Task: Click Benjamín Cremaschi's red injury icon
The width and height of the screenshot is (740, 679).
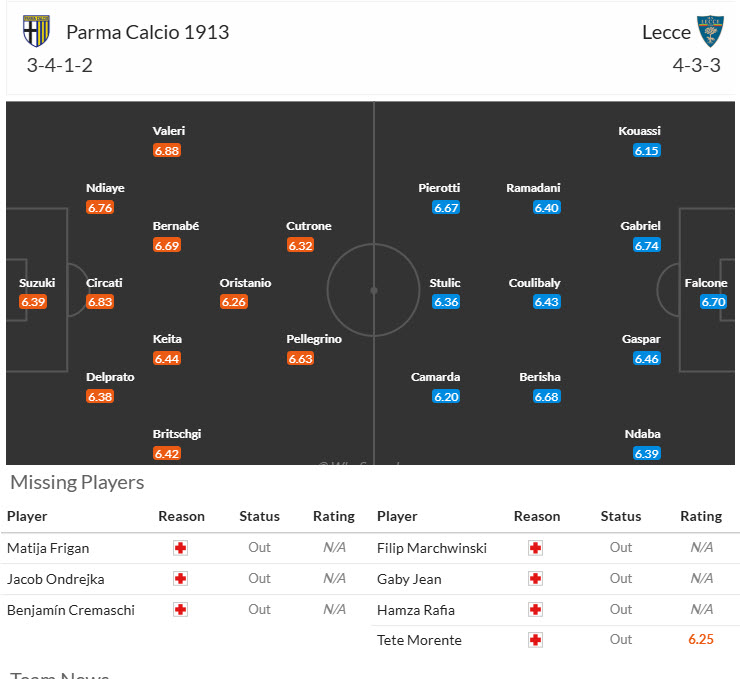Action: (181, 609)
